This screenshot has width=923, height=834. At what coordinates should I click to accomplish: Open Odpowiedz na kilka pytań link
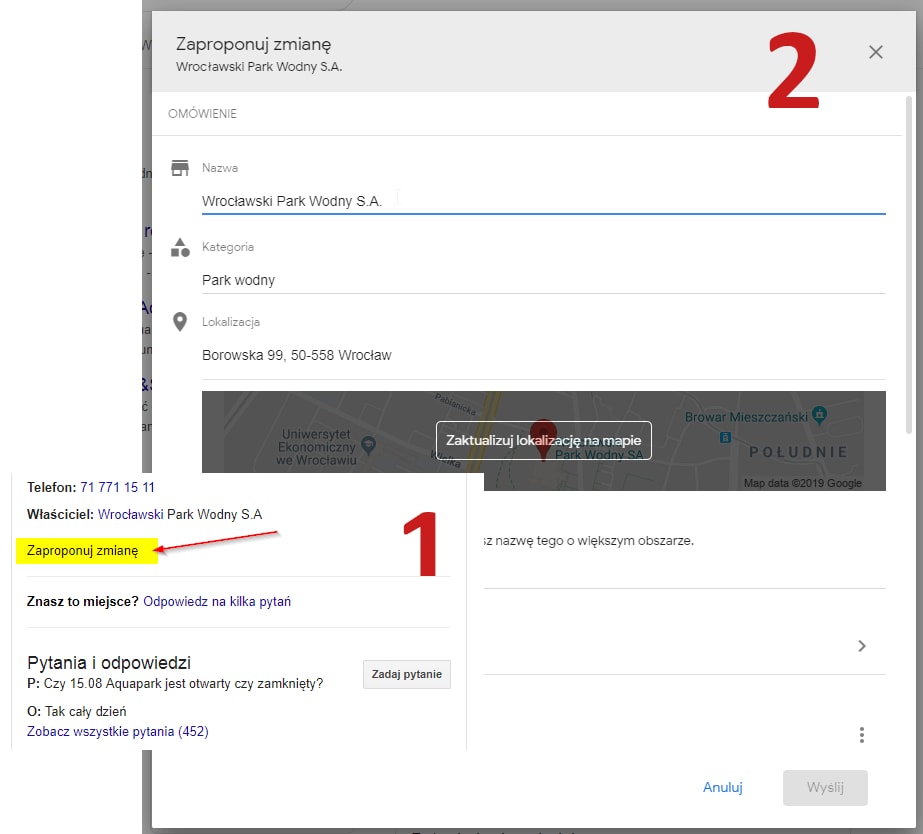coord(217,602)
